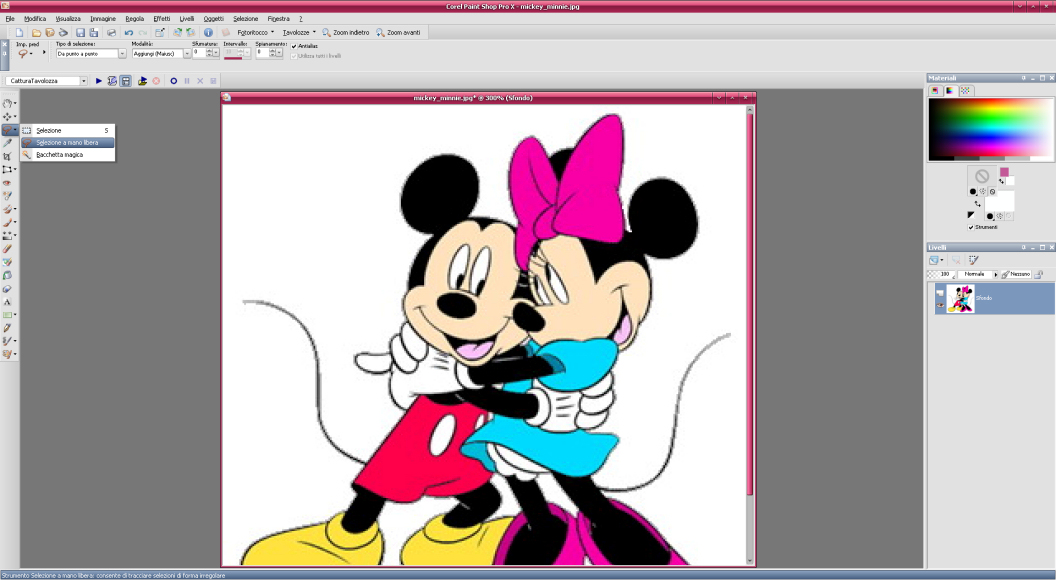1056x580 pixels.
Task: Set foreground material to transparent button
Action: click(x=992, y=191)
